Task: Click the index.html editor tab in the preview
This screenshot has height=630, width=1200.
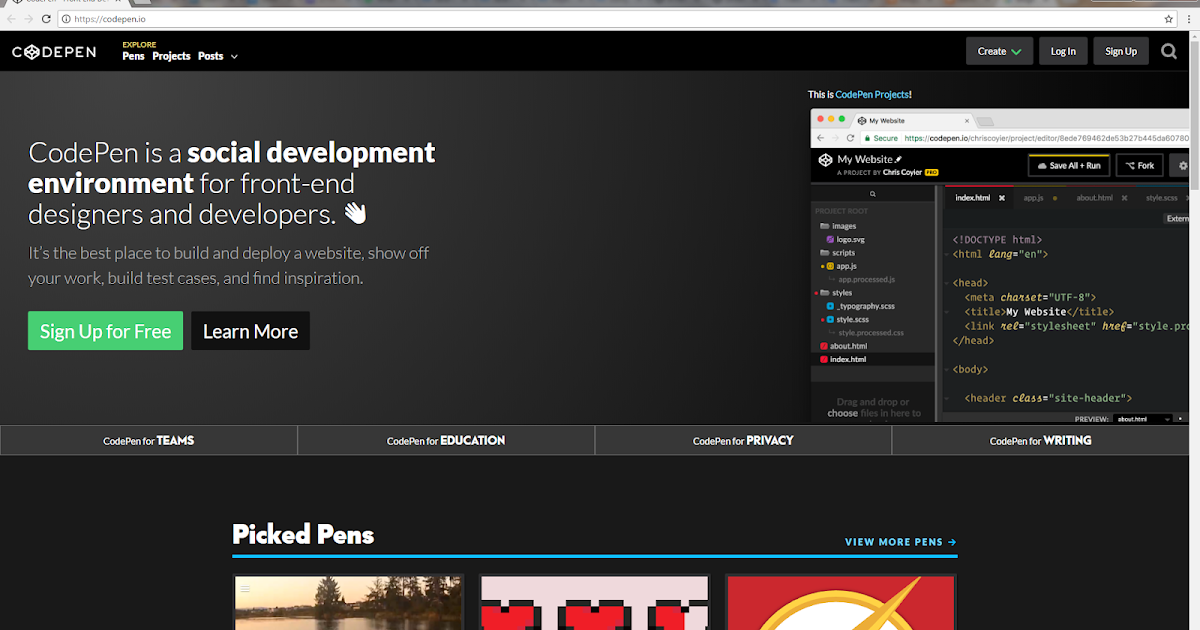Action: click(980, 198)
